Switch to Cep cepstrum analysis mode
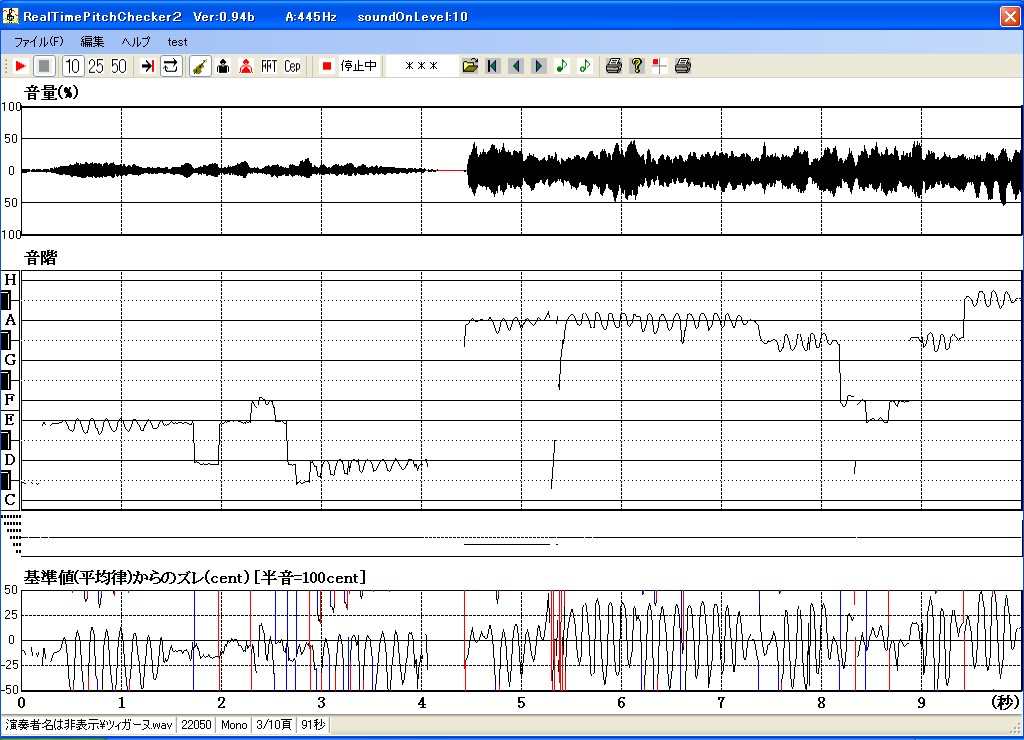 tap(292, 66)
